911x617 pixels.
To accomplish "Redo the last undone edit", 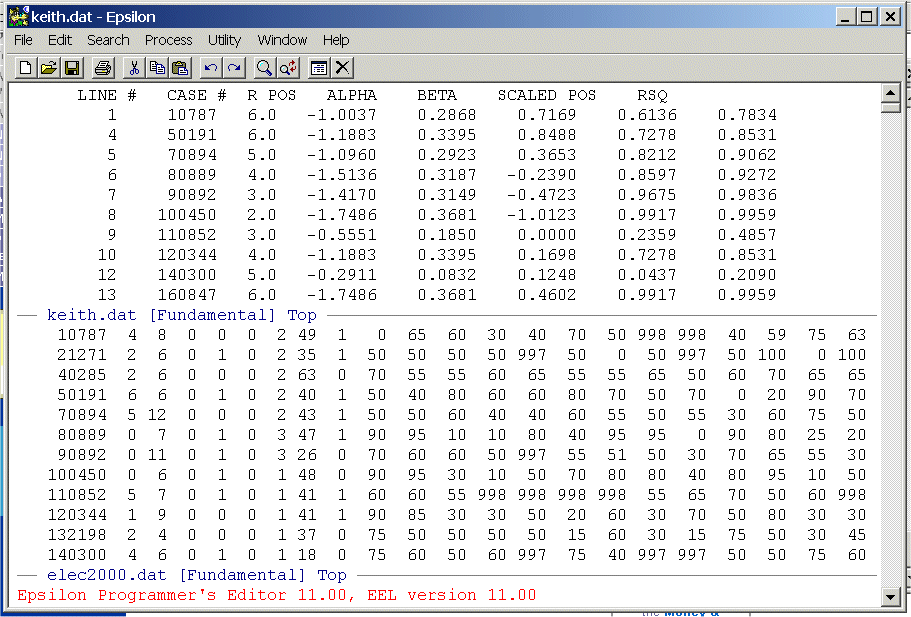I will point(234,68).
